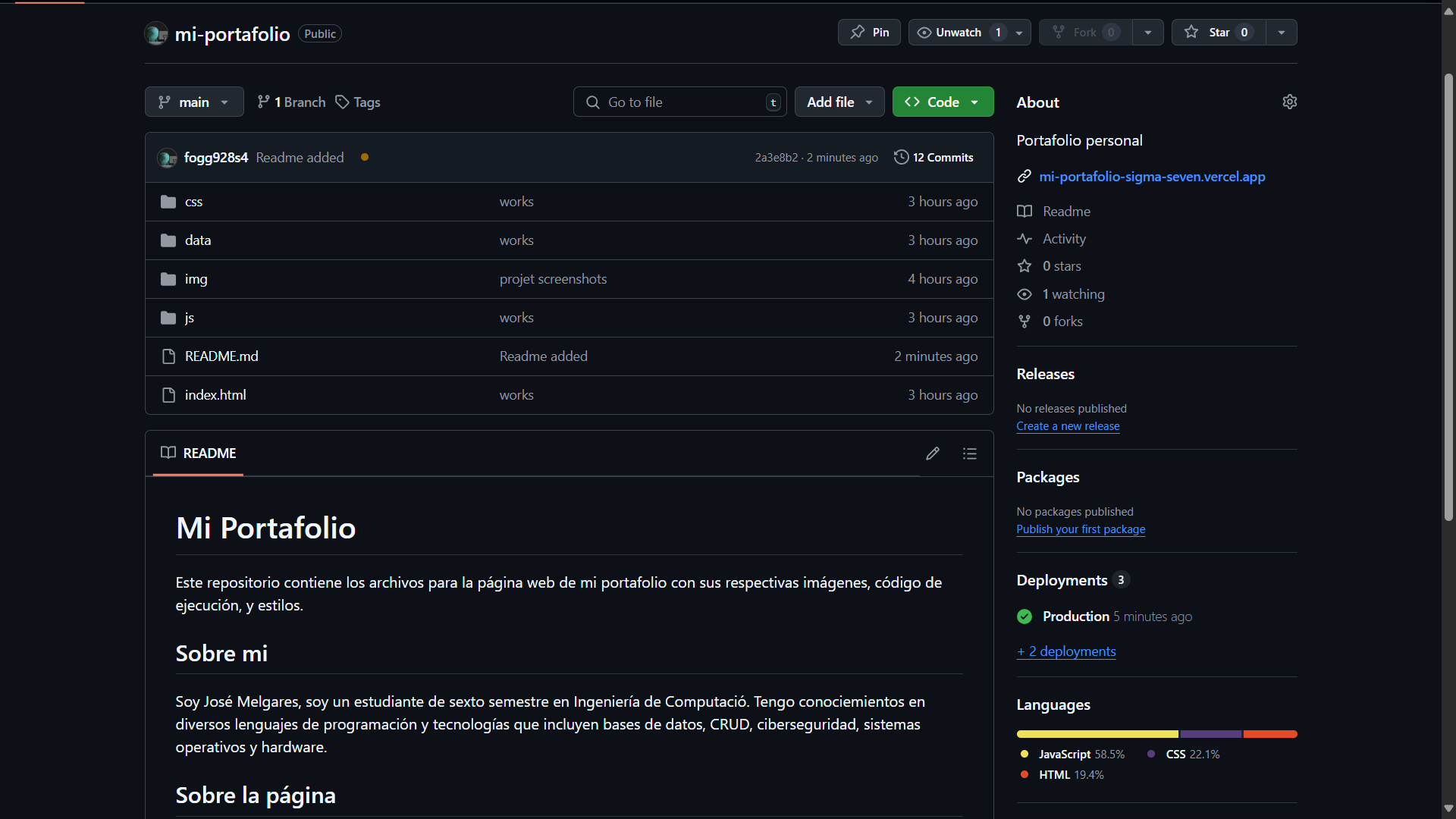The width and height of the screenshot is (1456, 819).
Task: Click the Tags tag icon
Action: (343, 102)
